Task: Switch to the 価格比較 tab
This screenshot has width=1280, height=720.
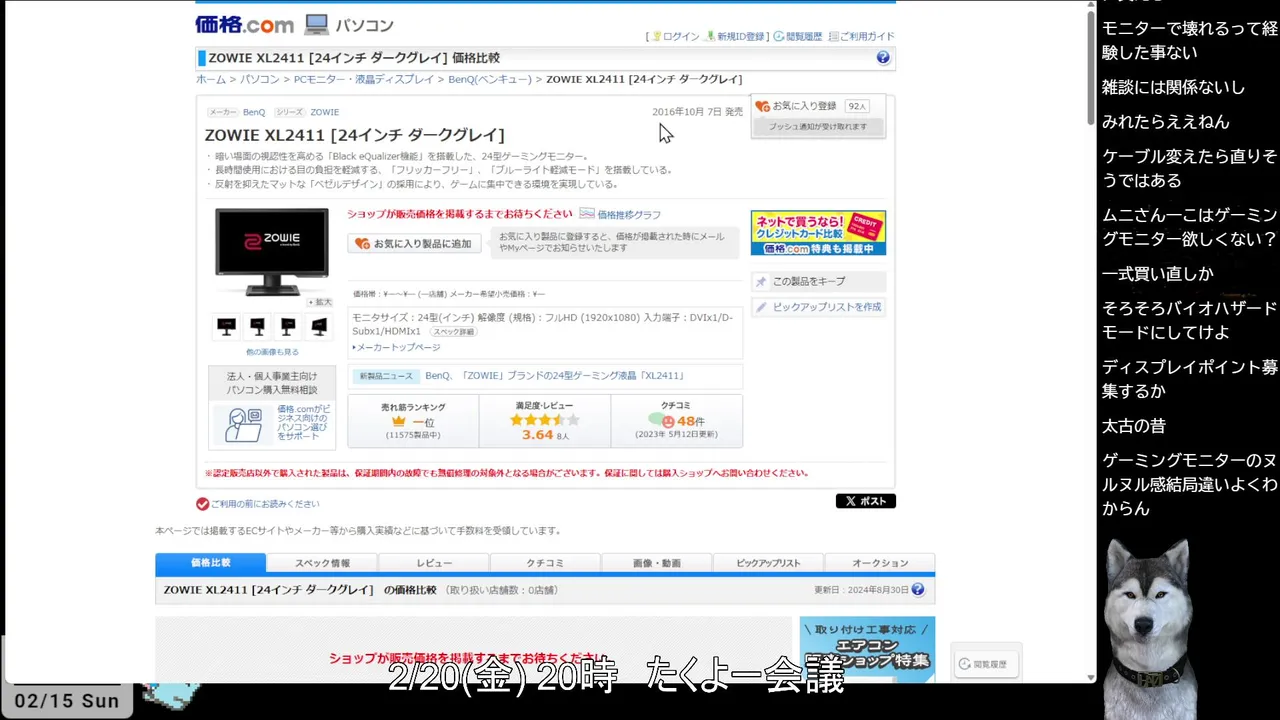Action: [211, 563]
